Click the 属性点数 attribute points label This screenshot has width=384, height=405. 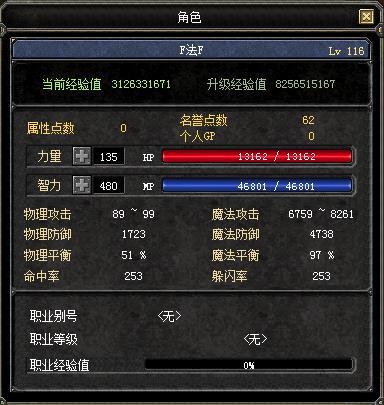point(50,128)
